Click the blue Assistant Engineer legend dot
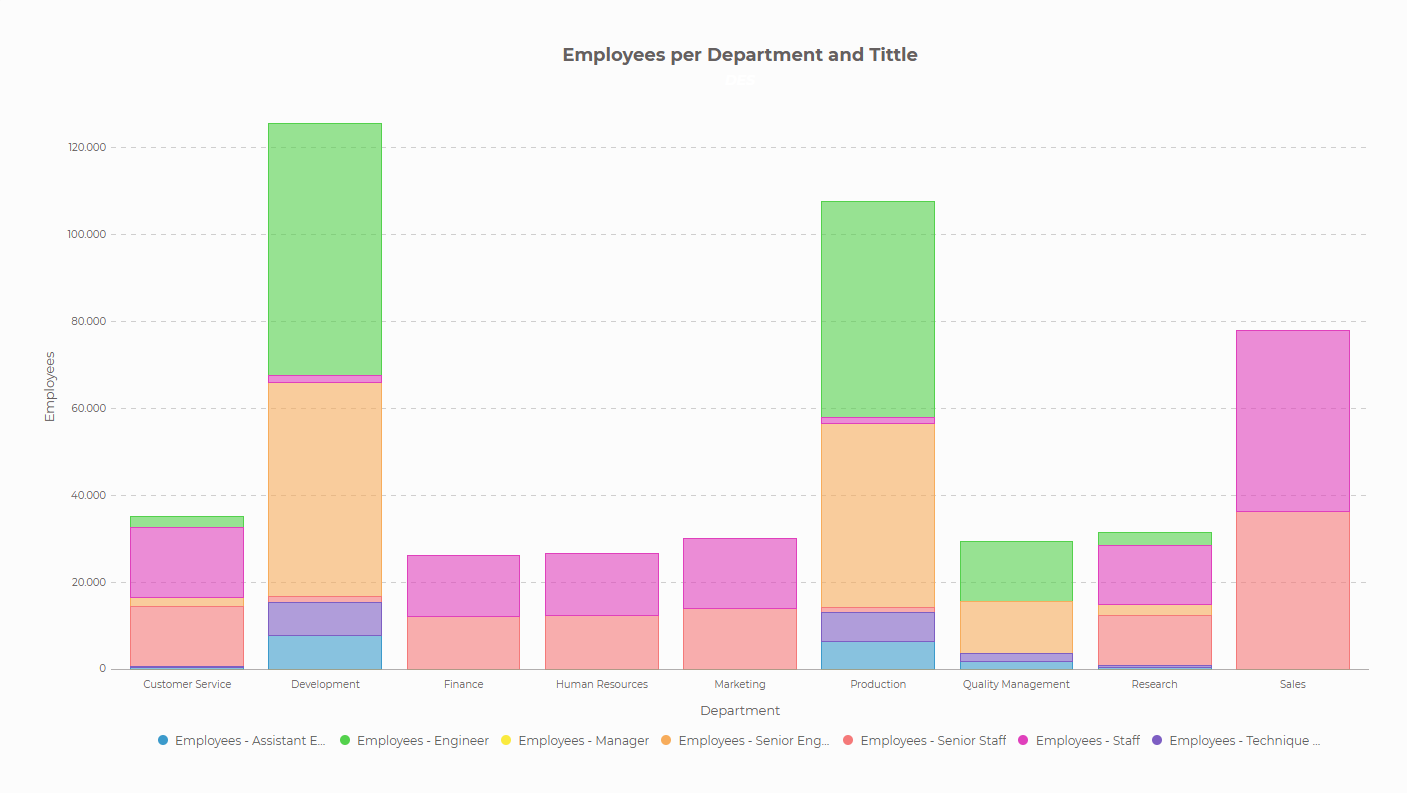 pos(163,741)
